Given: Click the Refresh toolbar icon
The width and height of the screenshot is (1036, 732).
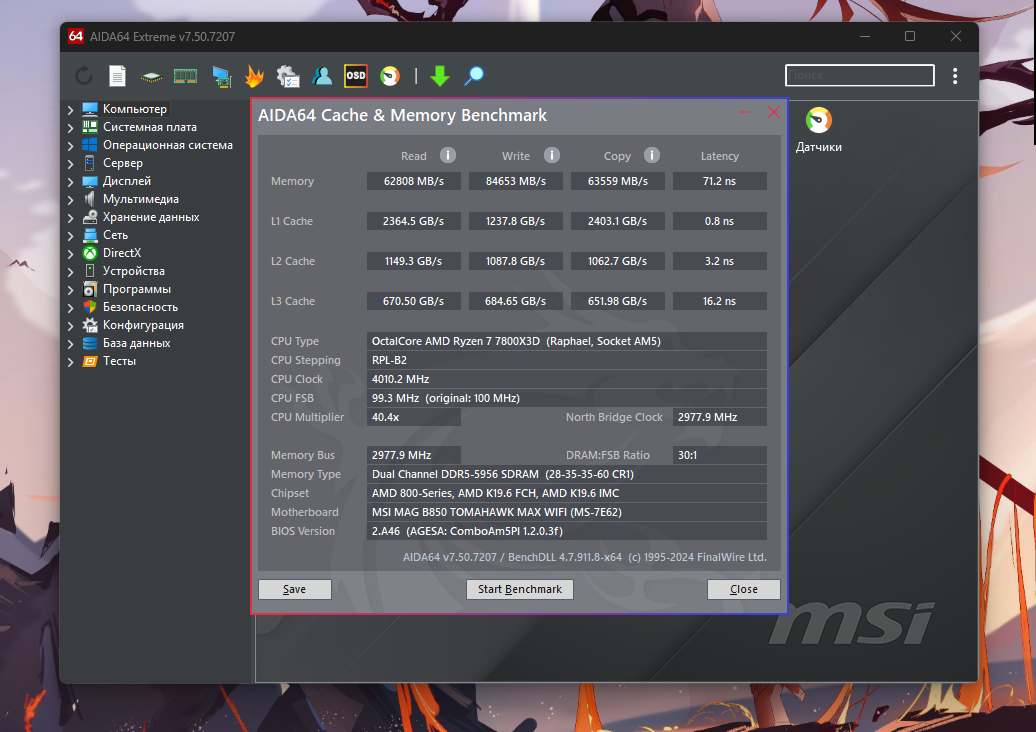Looking at the screenshot, I should click(x=84, y=76).
